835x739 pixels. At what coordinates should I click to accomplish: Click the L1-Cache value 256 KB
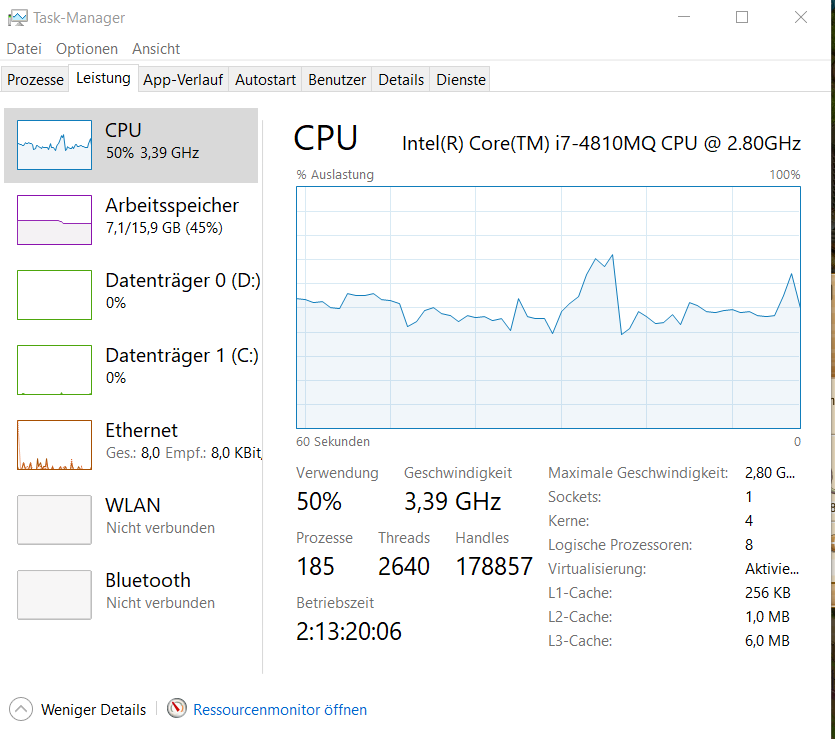[x=767, y=593]
